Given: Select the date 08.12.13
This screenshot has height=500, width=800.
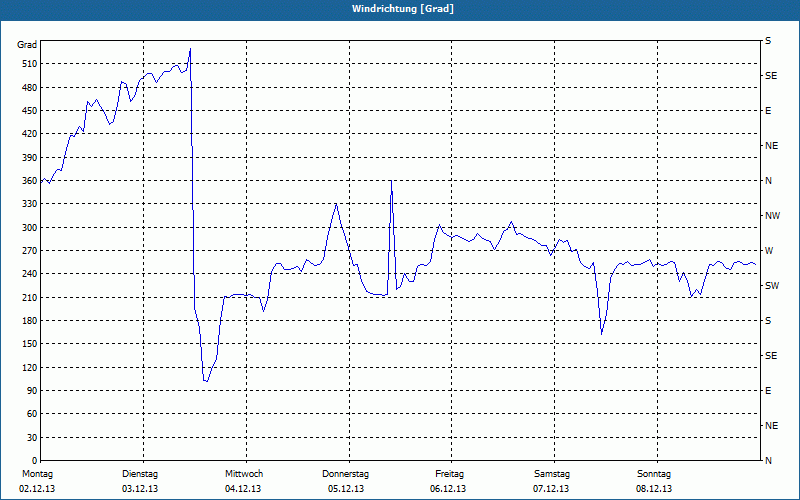Looking at the screenshot, I should coord(654,489).
